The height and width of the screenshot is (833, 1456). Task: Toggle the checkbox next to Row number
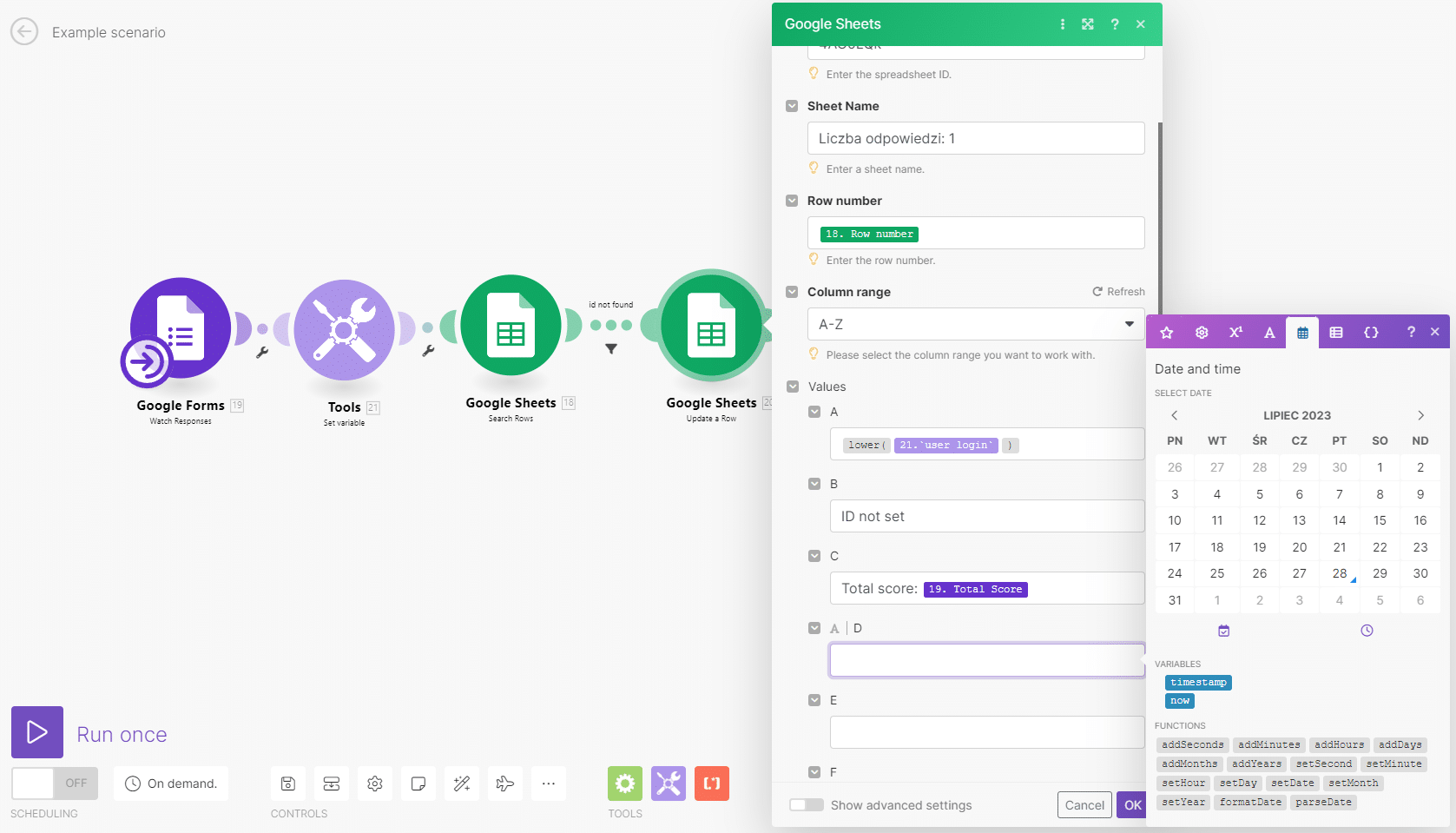coord(792,201)
